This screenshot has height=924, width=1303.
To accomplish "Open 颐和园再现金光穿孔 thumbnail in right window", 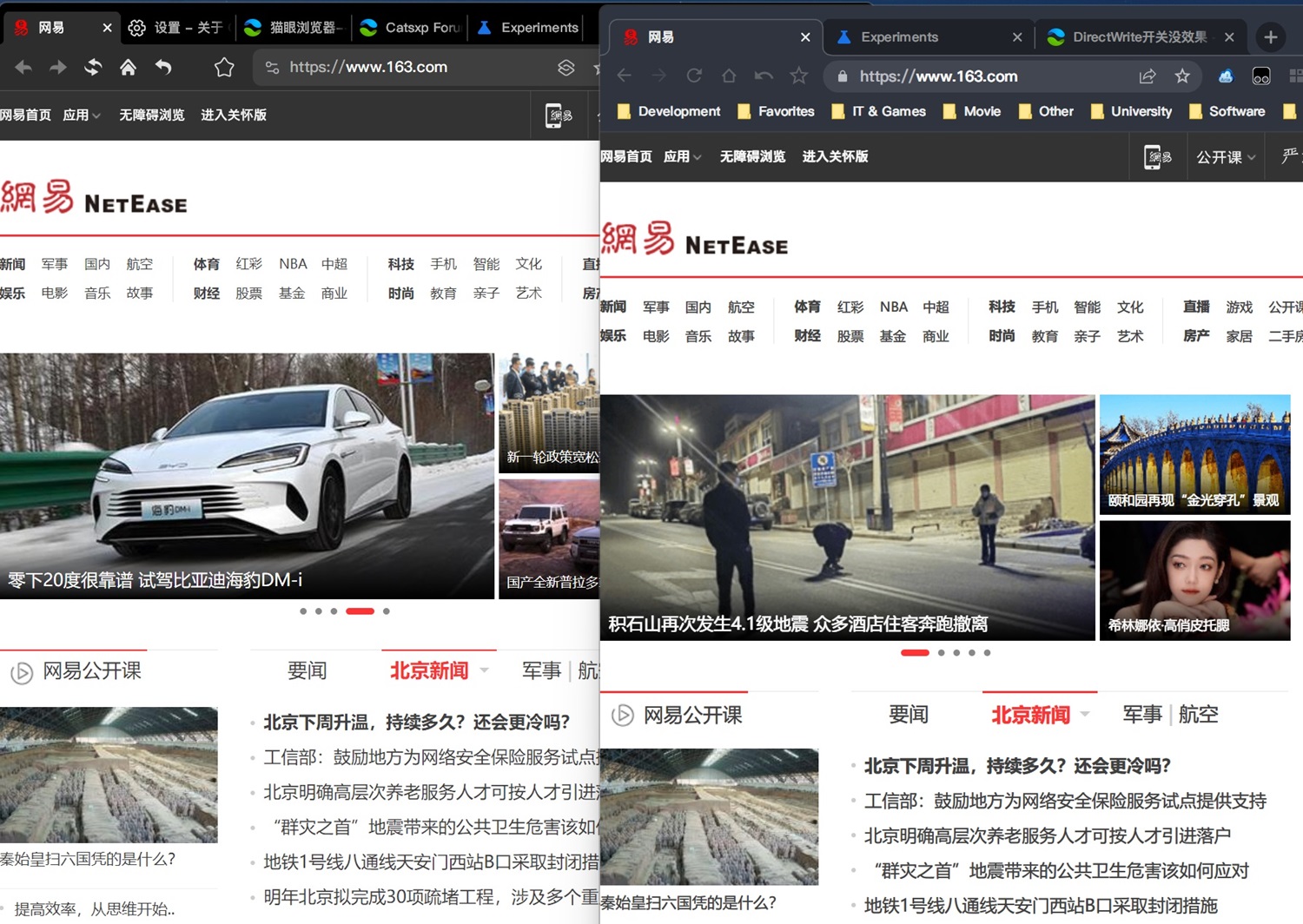I will coord(1194,454).
